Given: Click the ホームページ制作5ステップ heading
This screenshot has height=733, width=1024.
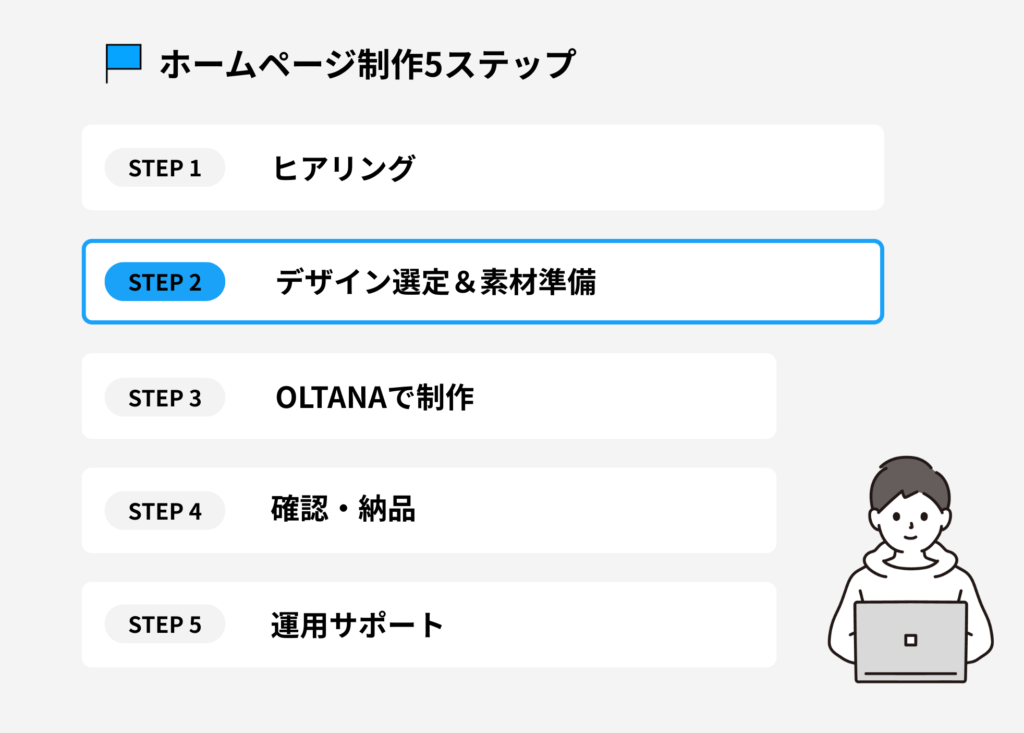Looking at the screenshot, I should click(367, 63).
